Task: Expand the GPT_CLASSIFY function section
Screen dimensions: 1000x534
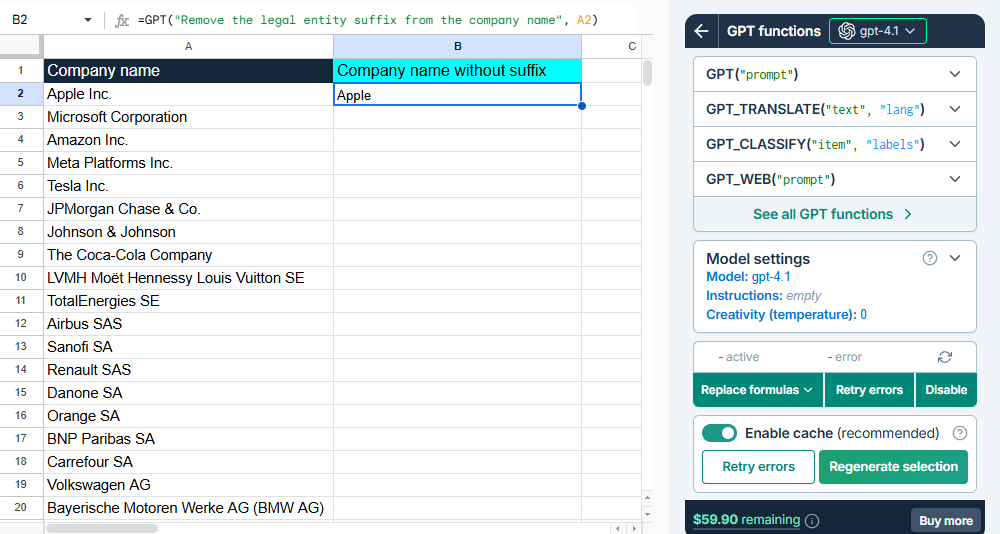Action: [954, 144]
